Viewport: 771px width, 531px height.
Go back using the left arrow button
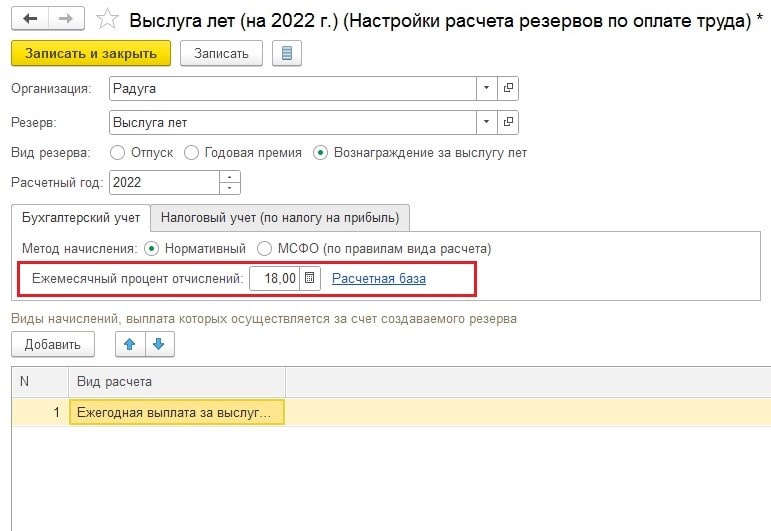coord(30,19)
